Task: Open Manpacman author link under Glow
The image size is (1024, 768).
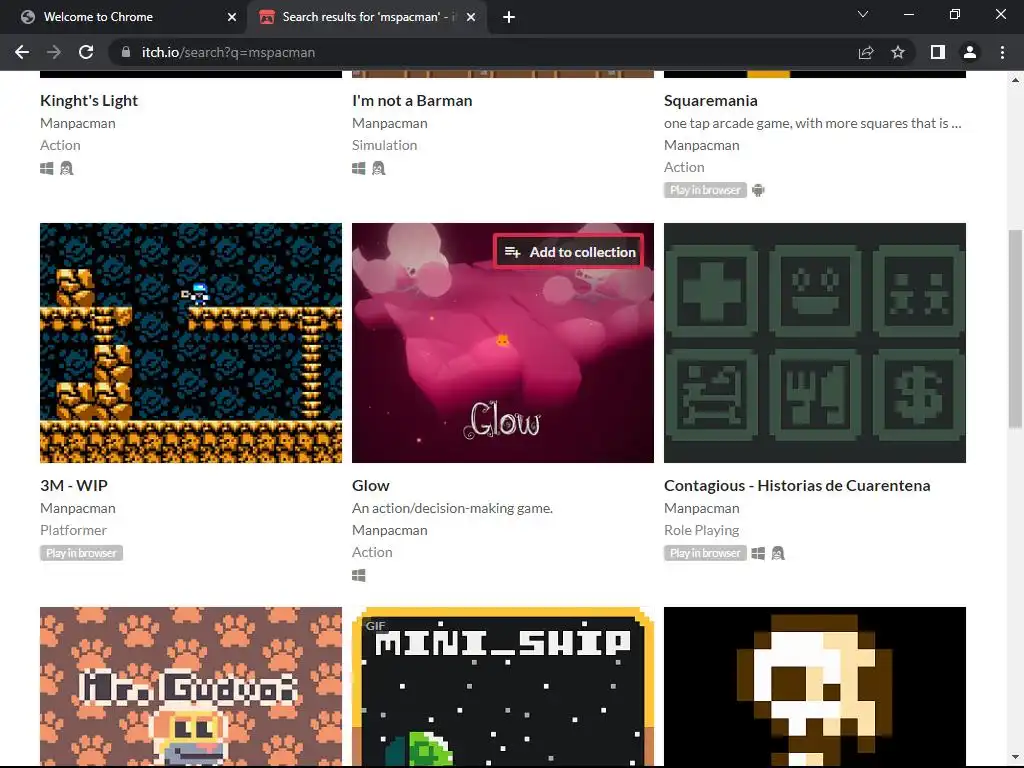Action: 390,530
